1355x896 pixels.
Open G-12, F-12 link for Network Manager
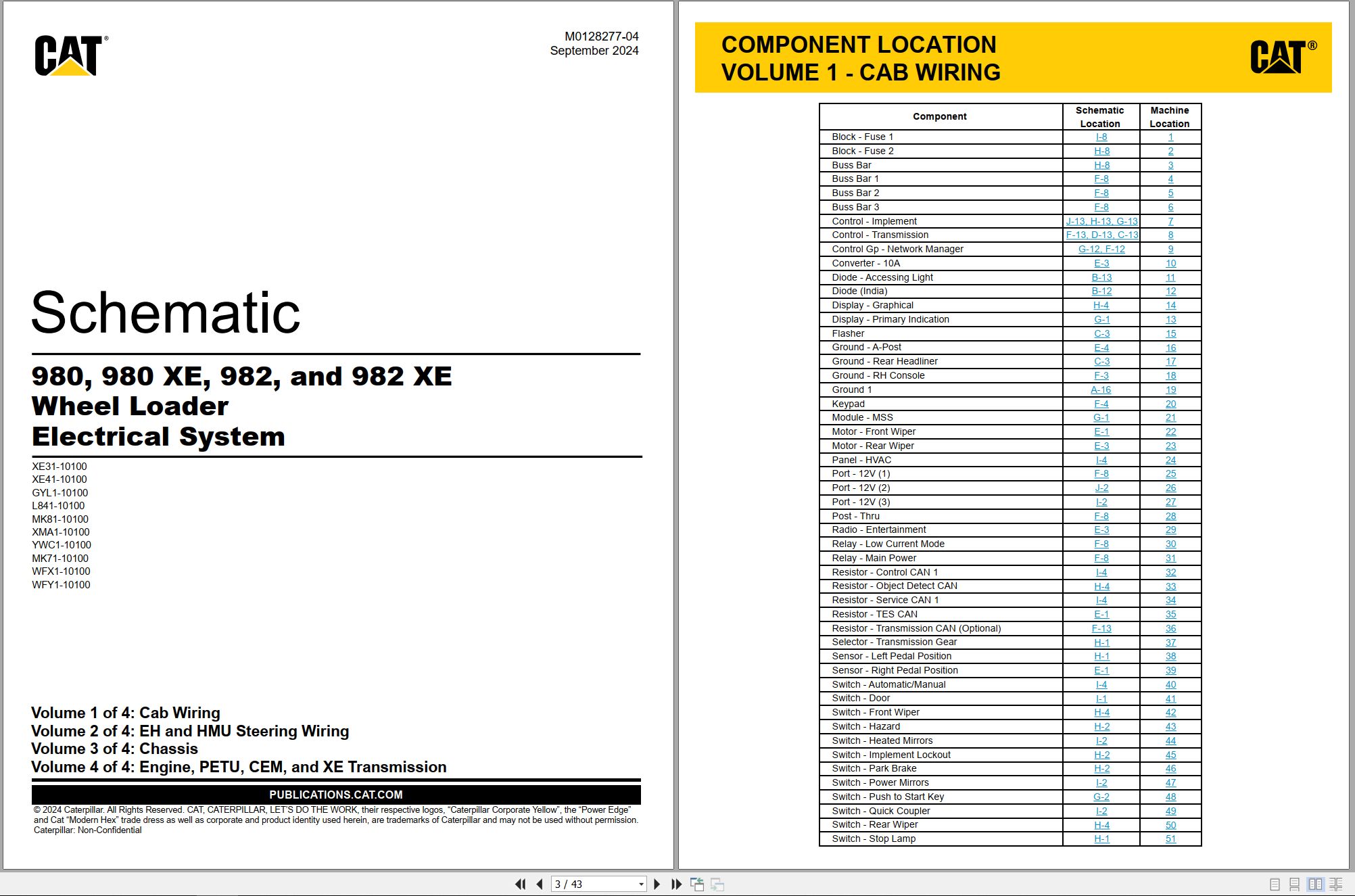coord(1101,249)
